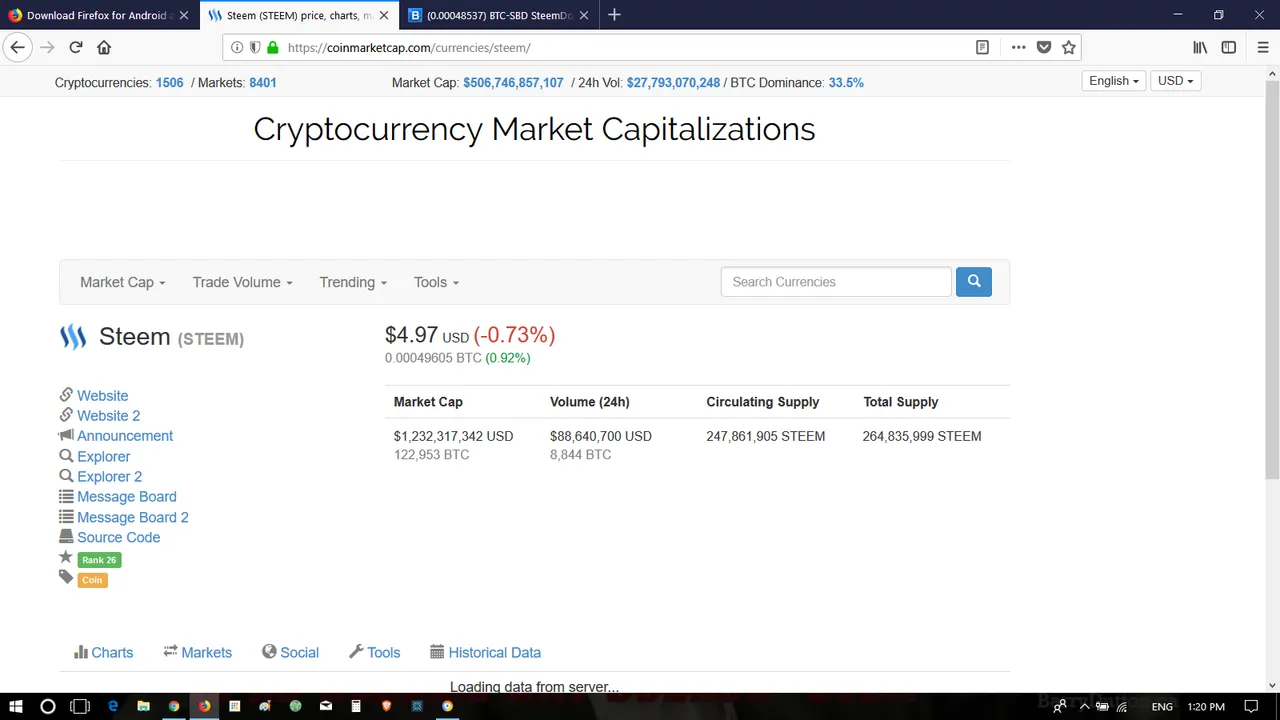Open the Markets tab
Screen dimensions: 1280x720
(x=197, y=652)
